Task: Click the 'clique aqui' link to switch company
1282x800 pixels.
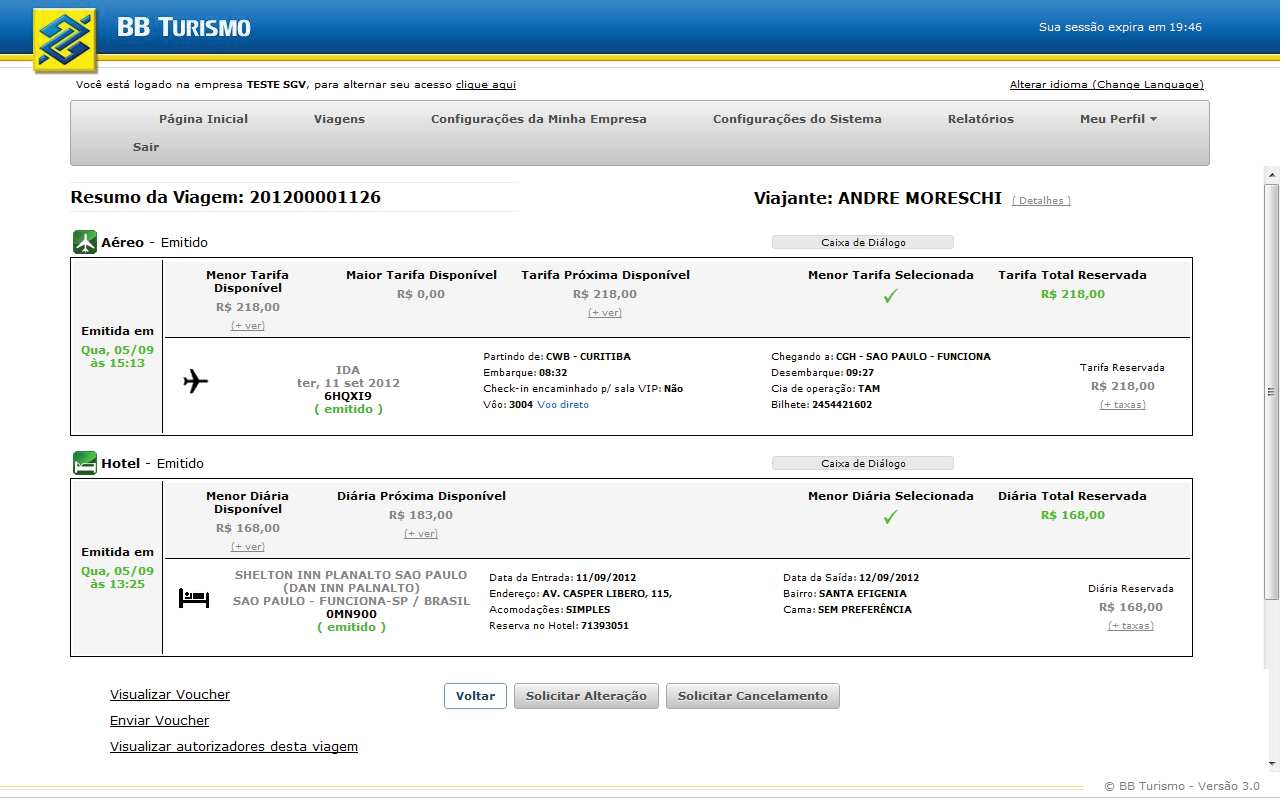Action: tap(486, 85)
